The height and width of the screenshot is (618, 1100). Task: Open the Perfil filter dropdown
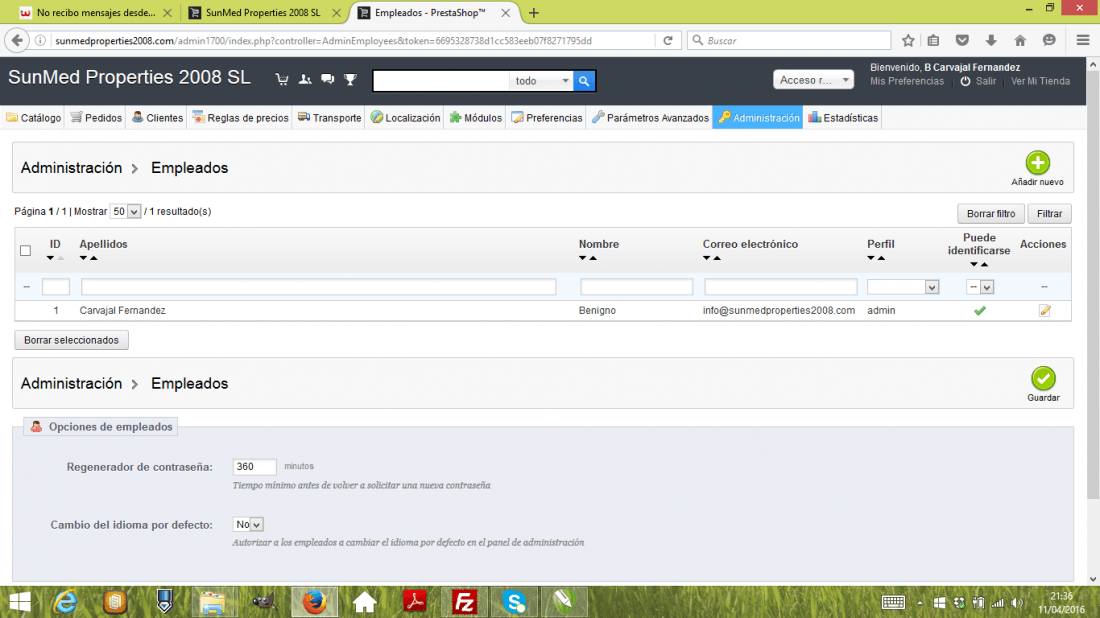903,287
